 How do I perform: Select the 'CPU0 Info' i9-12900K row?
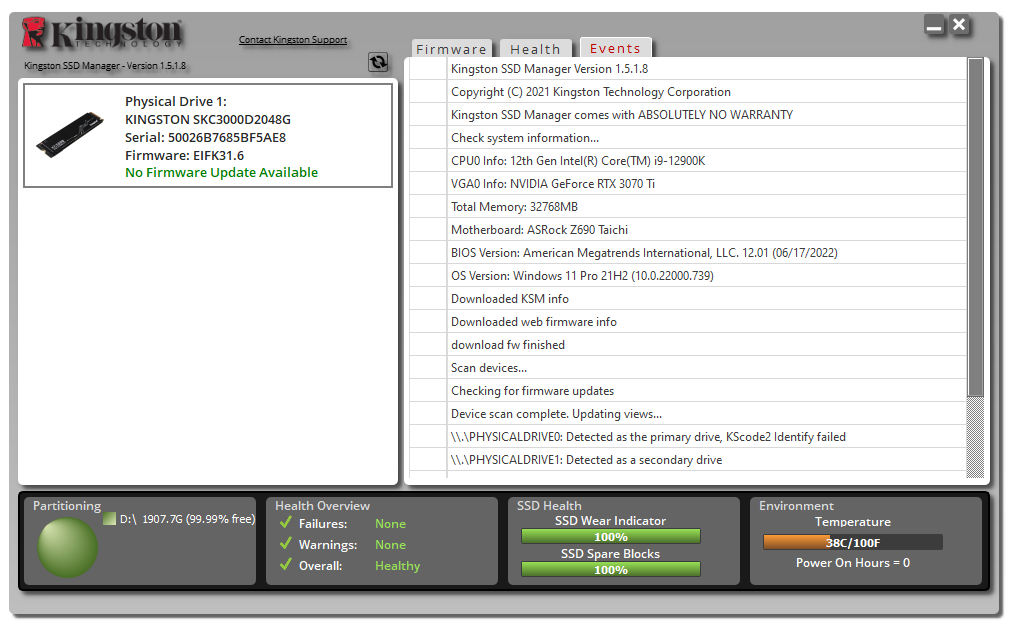coord(687,161)
